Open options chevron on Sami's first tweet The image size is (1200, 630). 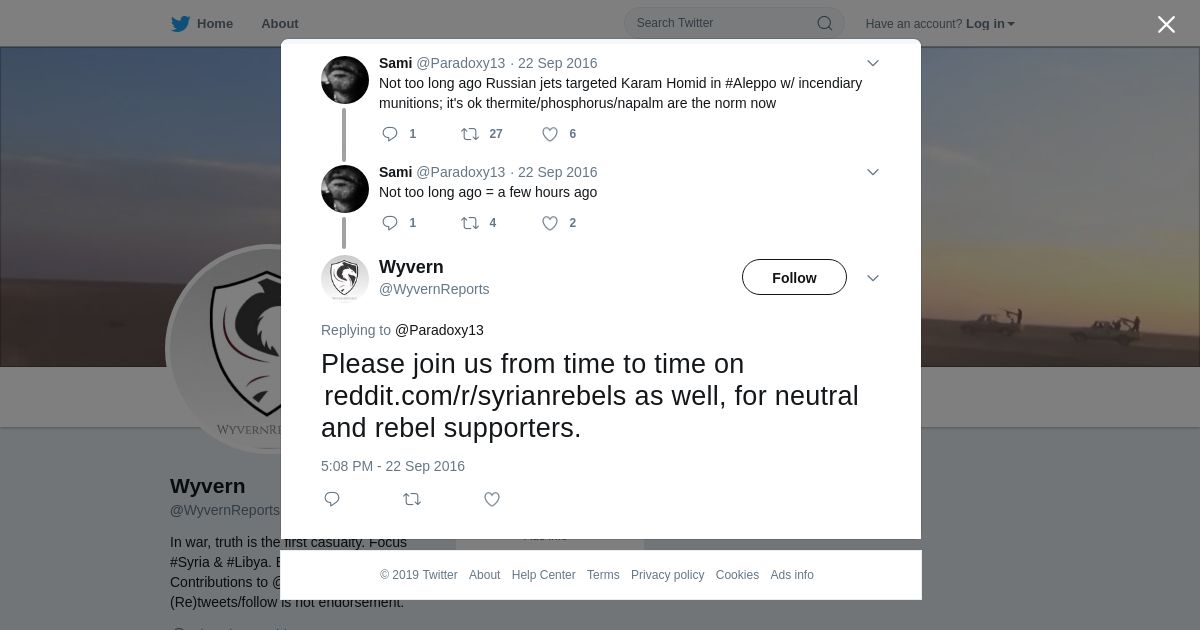click(x=873, y=63)
